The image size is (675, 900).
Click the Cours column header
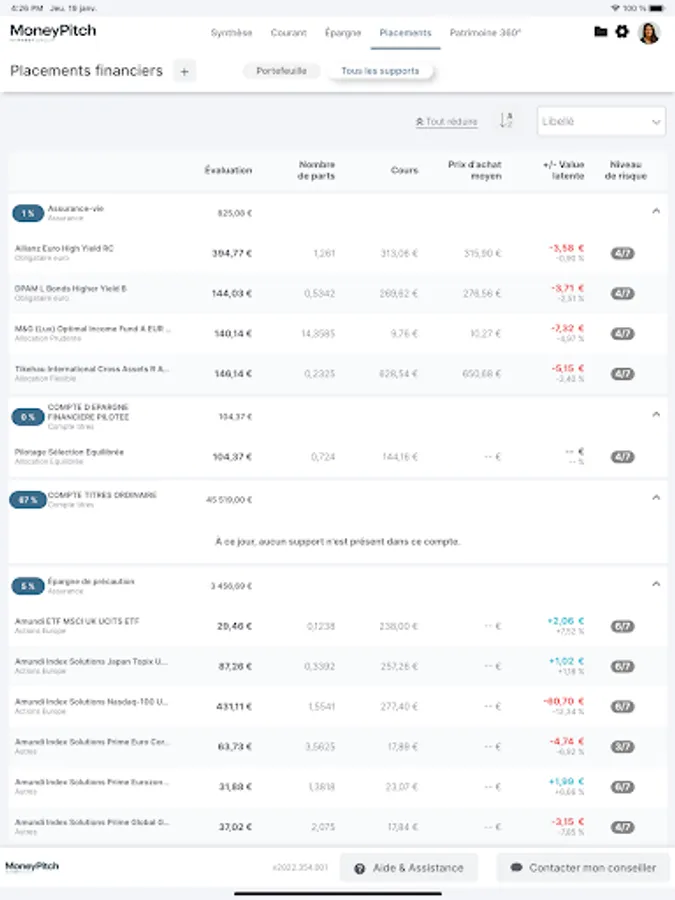[x=405, y=170]
